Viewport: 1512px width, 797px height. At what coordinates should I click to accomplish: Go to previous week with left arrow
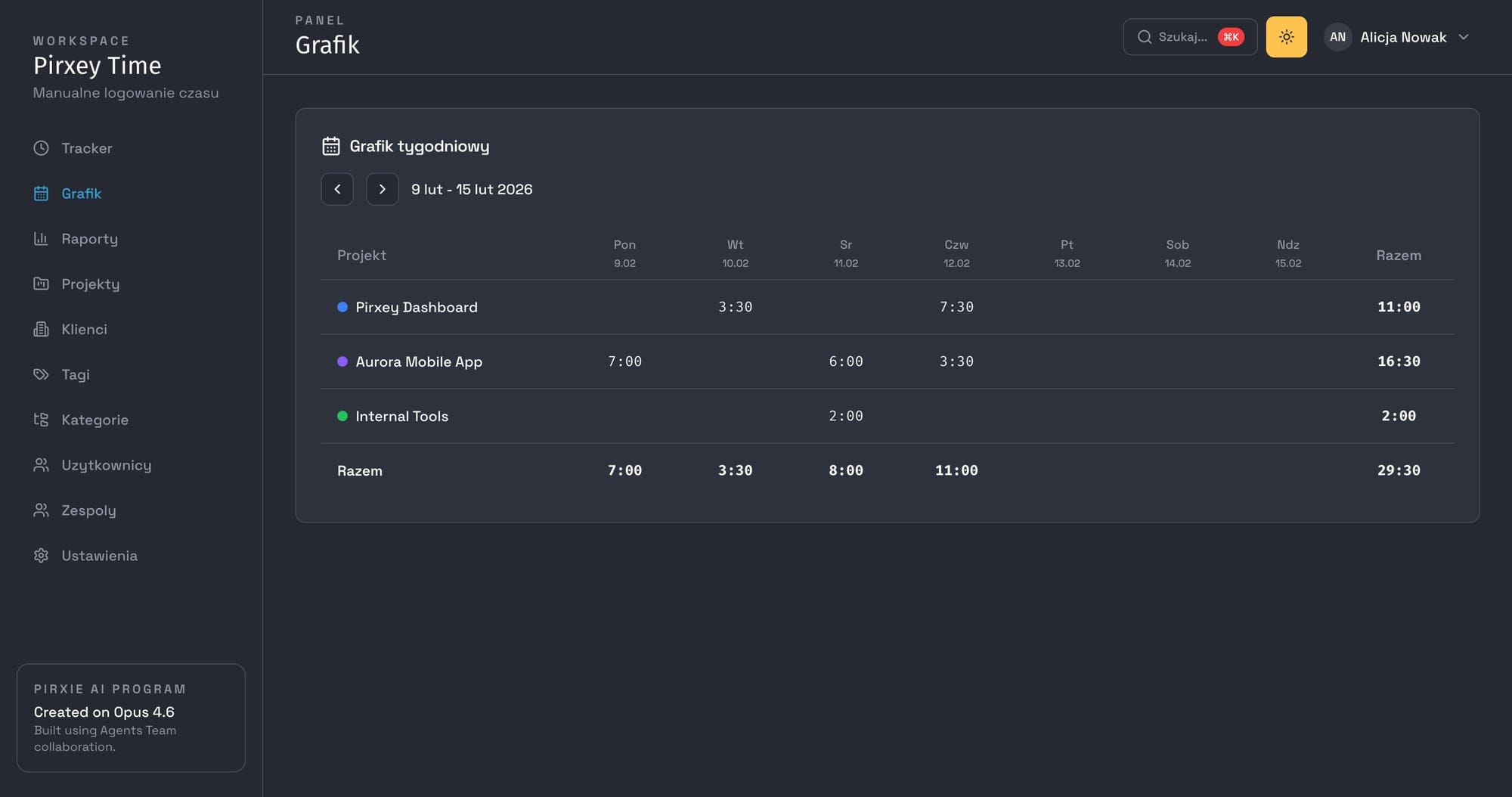coord(337,189)
